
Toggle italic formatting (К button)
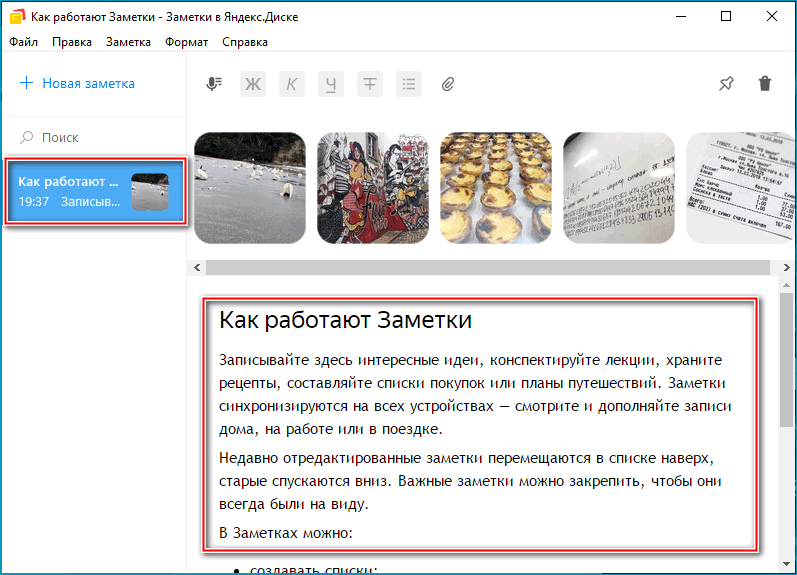tap(292, 84)
